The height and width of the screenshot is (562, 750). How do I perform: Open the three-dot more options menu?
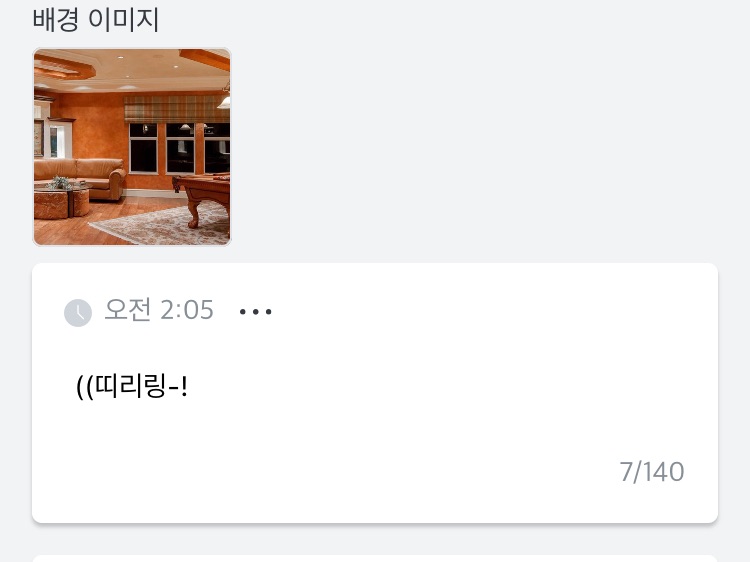coord(255,312)
